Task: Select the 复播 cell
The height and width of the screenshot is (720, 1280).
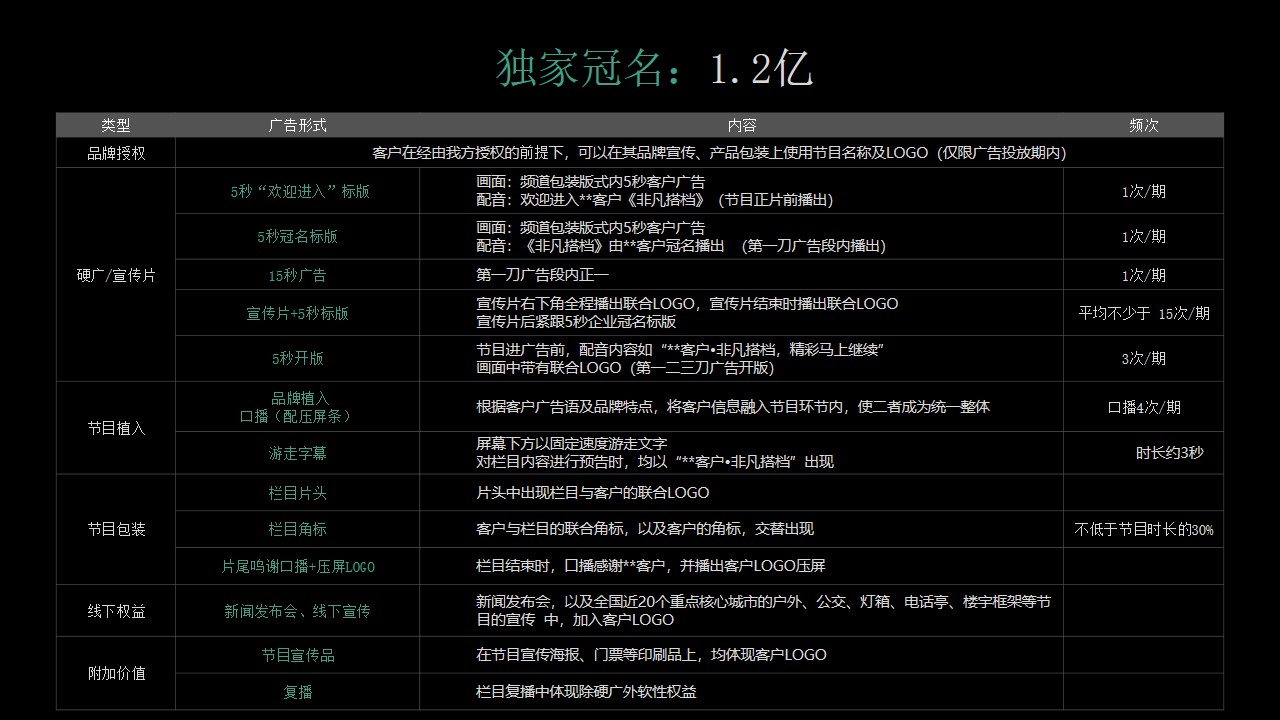Action: 297,691
